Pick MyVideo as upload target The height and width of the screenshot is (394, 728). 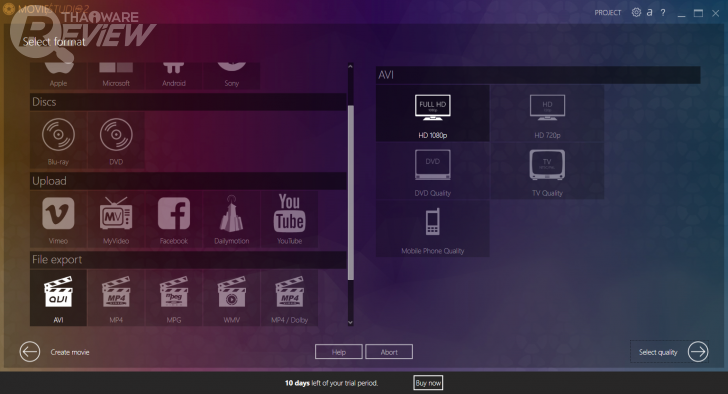[116, 219]
